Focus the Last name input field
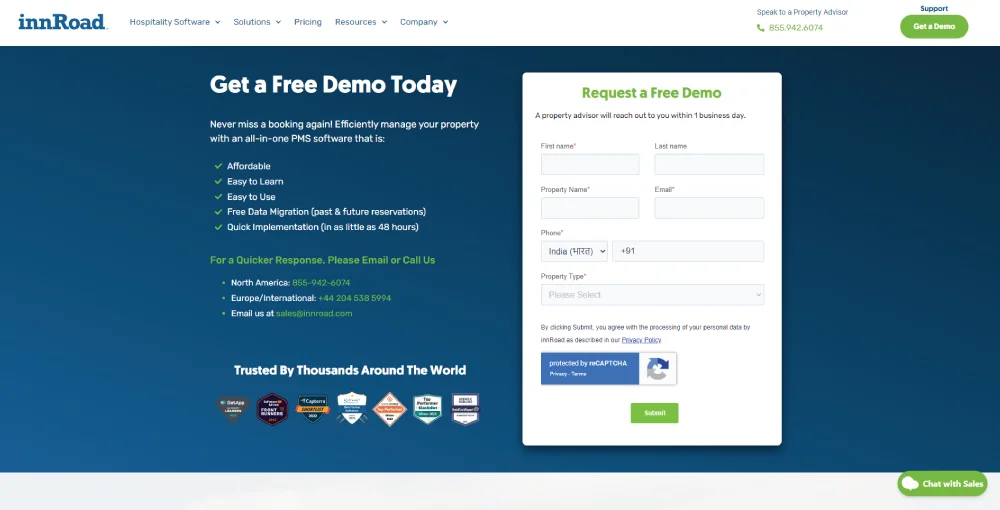Screen dimensions: 1000x510 709,164
